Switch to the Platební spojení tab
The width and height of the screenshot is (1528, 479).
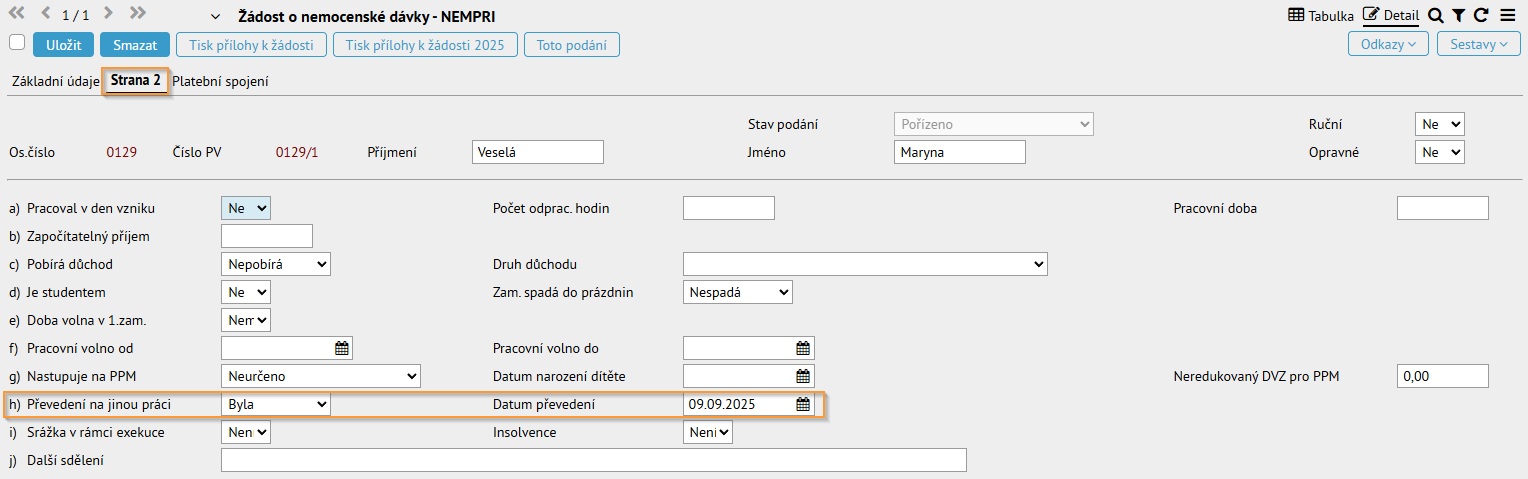[x=220, y=82]
